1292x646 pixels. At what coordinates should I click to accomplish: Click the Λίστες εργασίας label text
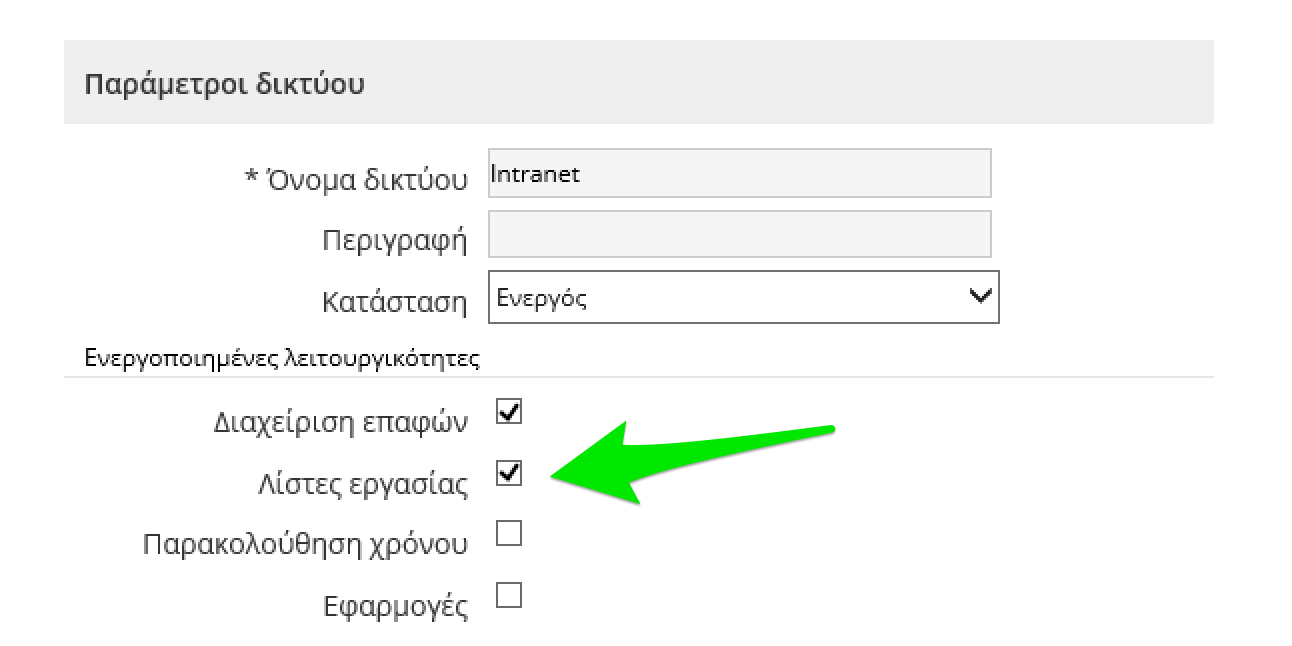tap(363, 485)
